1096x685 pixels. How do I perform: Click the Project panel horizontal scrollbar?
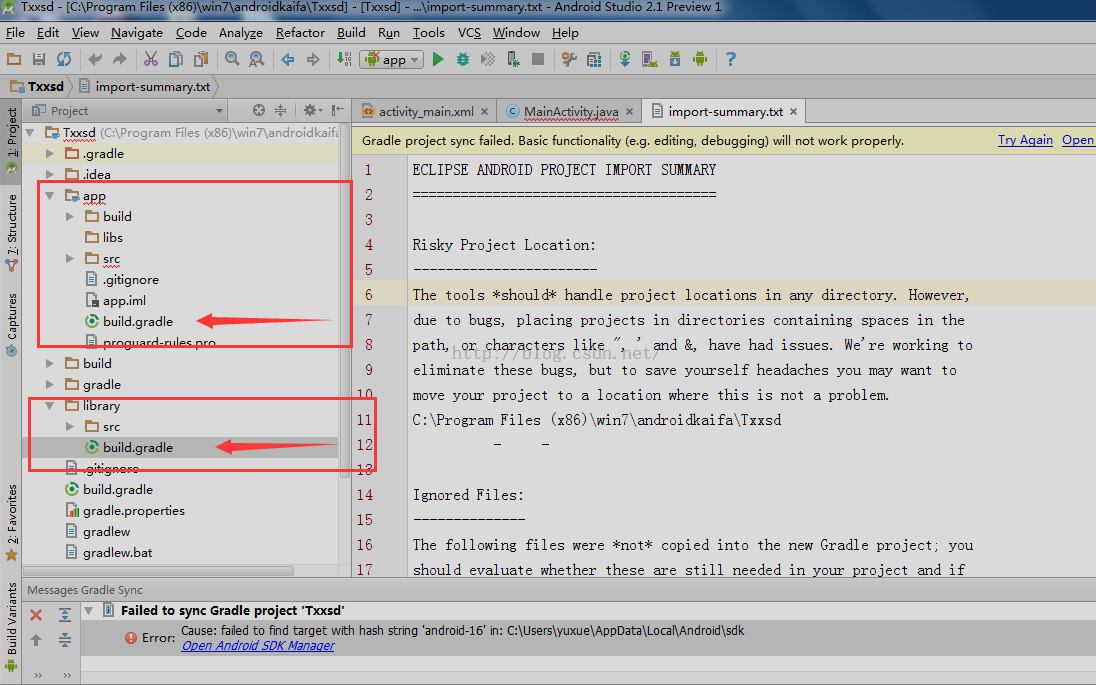pos(159,571)
